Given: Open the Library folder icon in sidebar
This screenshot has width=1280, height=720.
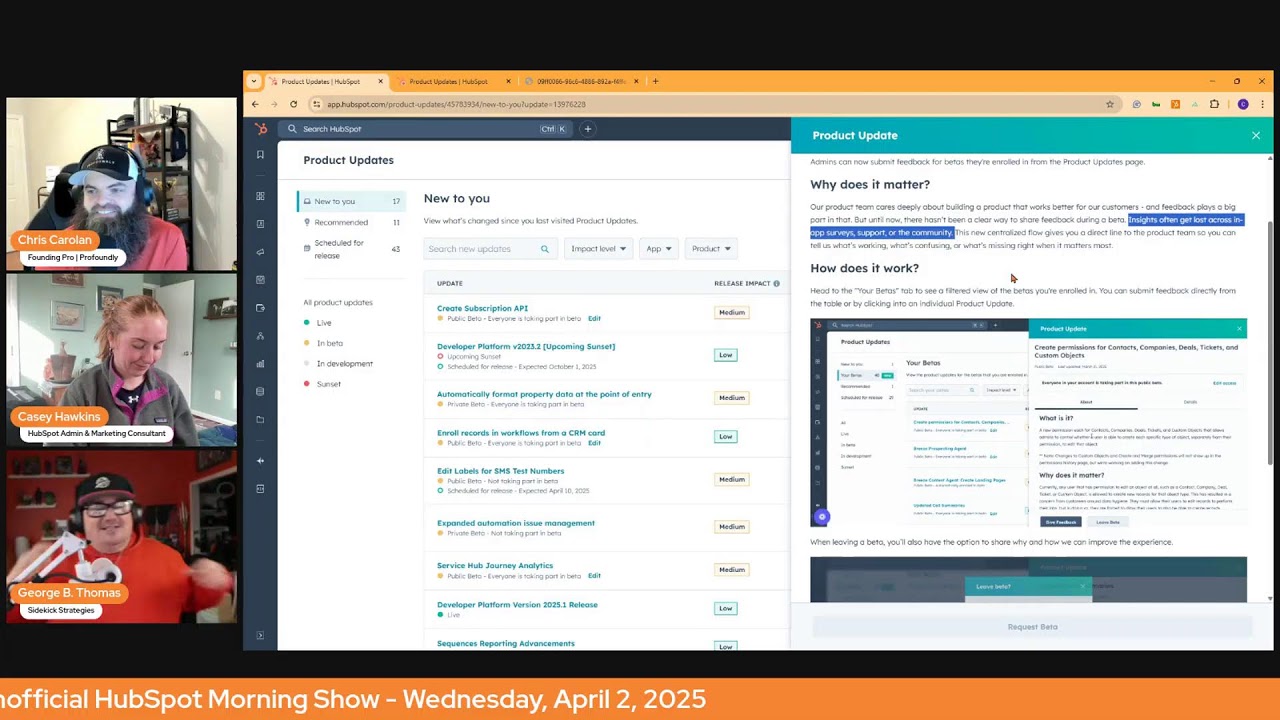Looking at the screenshot, I should point(261,420).
